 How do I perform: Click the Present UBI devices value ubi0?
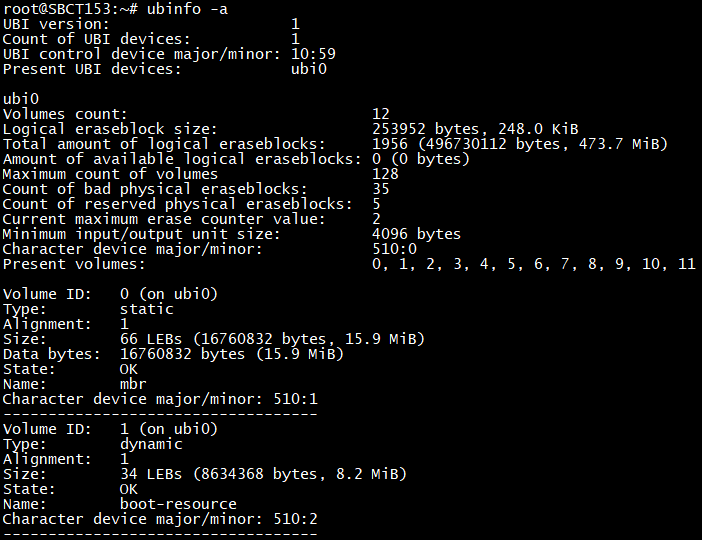coord(308,69)
